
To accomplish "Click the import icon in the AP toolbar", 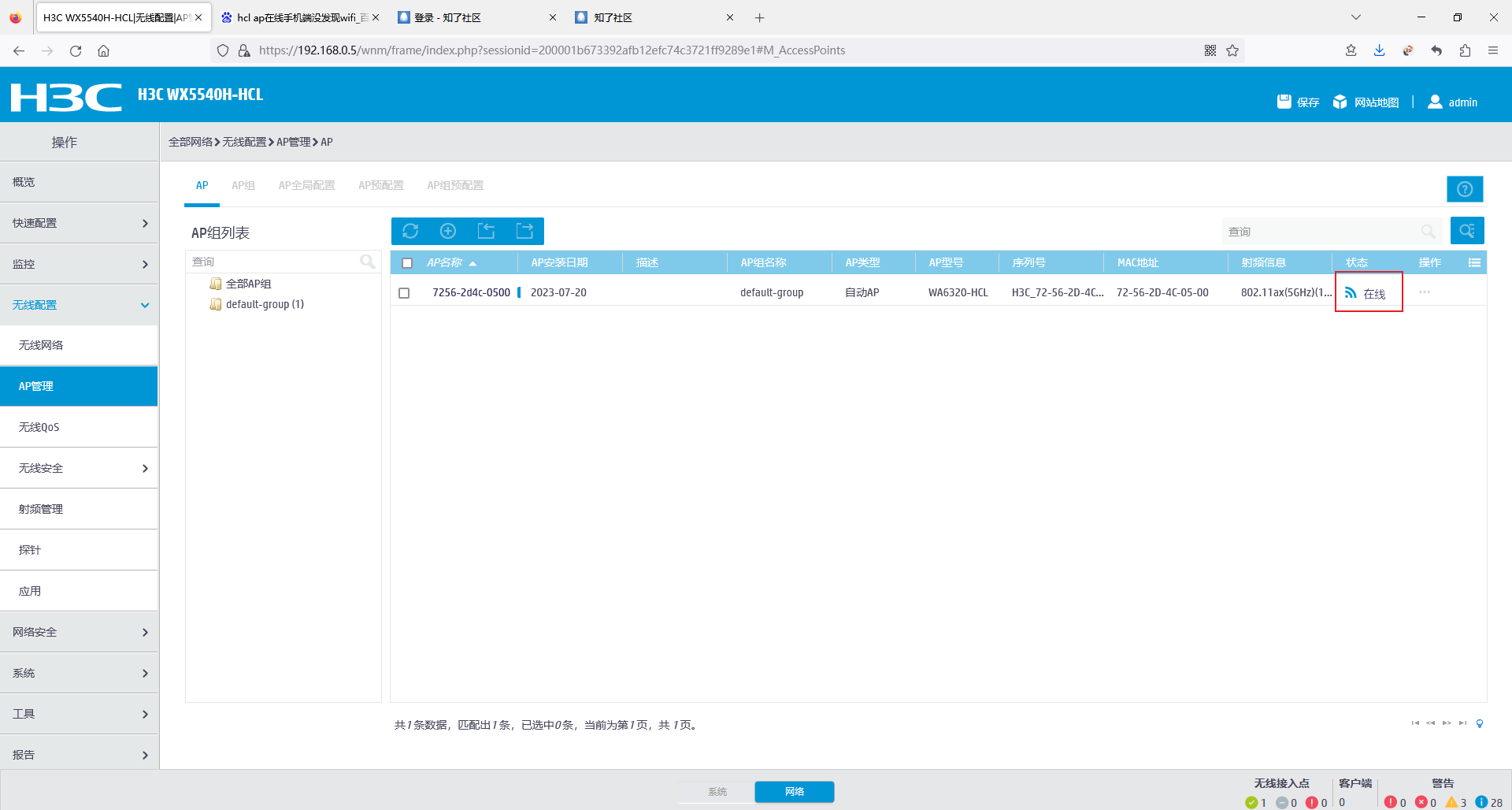I will coord(487,231).
